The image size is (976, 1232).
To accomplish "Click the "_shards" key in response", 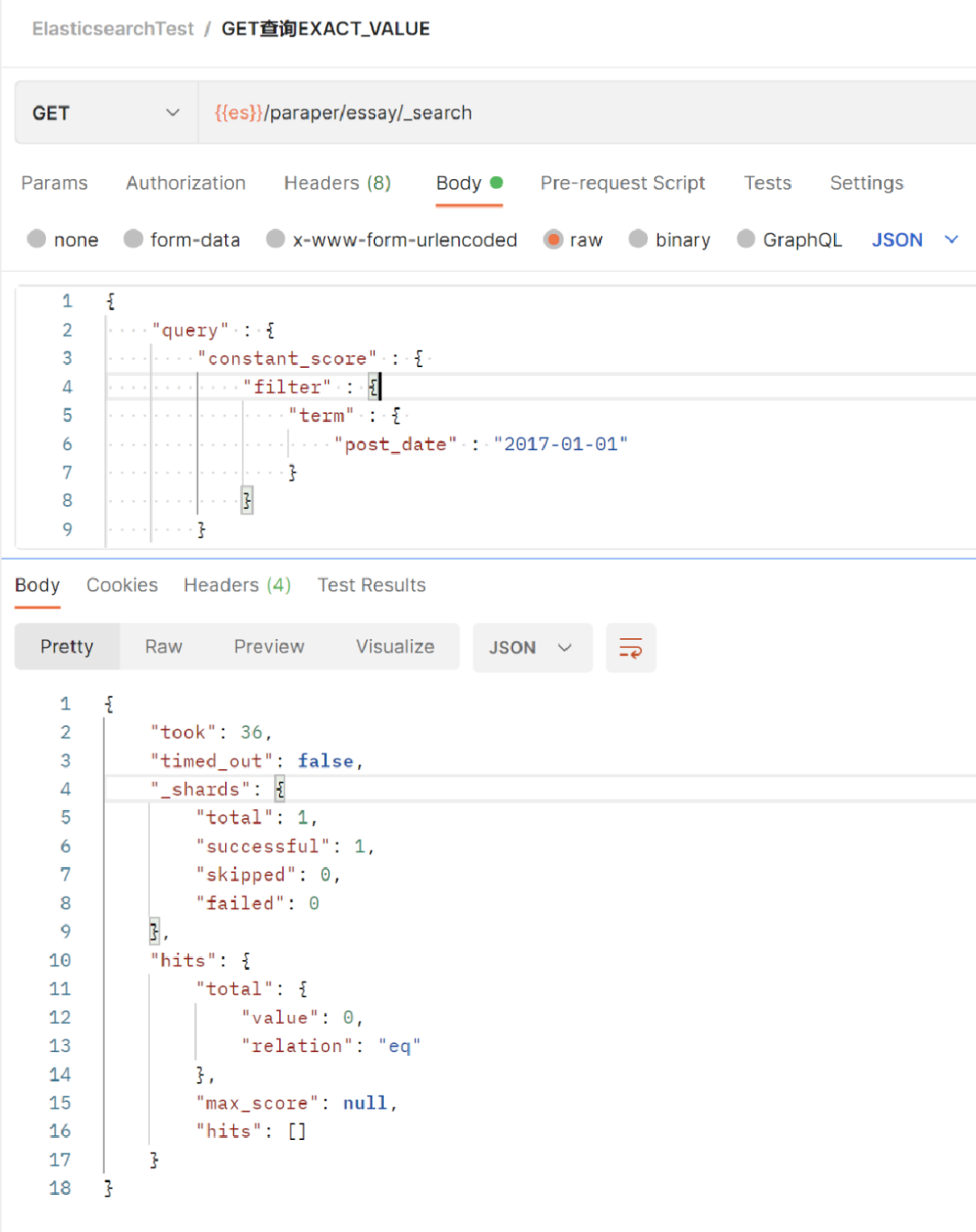I will 200,789.
